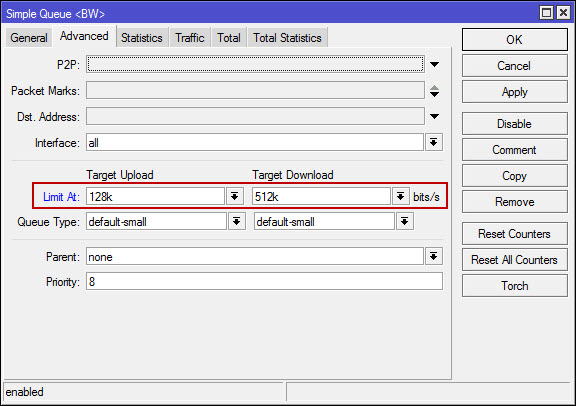The height and width of the screenshot is (406, 576).
Task: Click the bits/s unit label
Action: (x=426, y=197)
